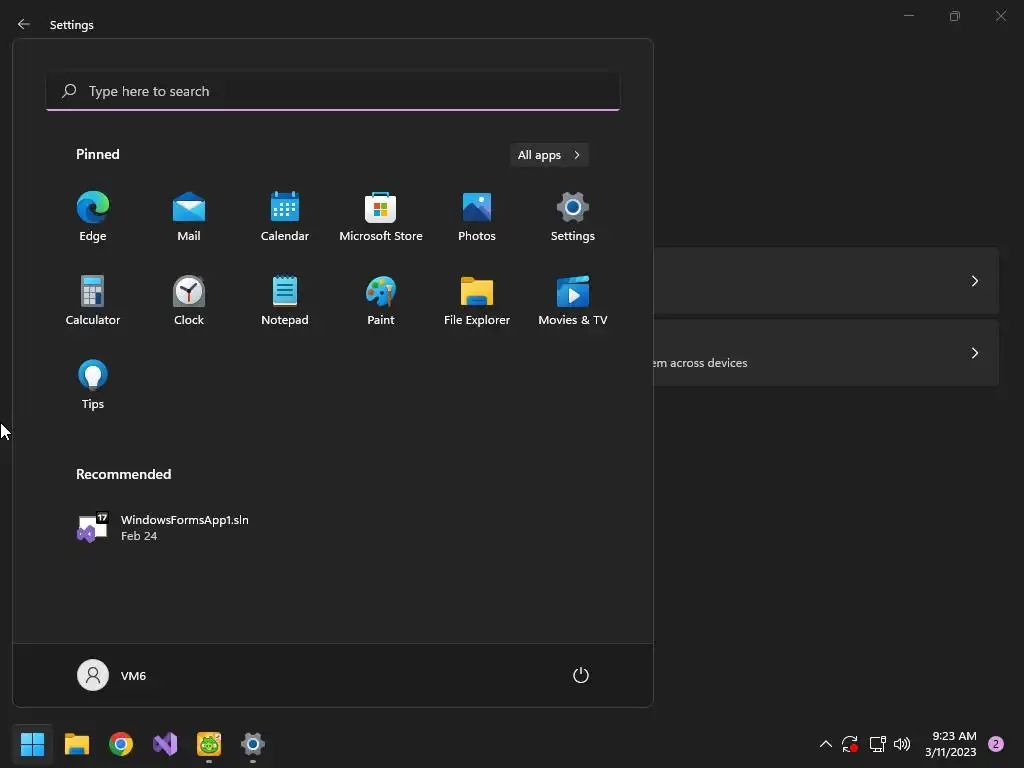Select the Recommended section heading
This screenshot has width=1024, height=768.
123,474
